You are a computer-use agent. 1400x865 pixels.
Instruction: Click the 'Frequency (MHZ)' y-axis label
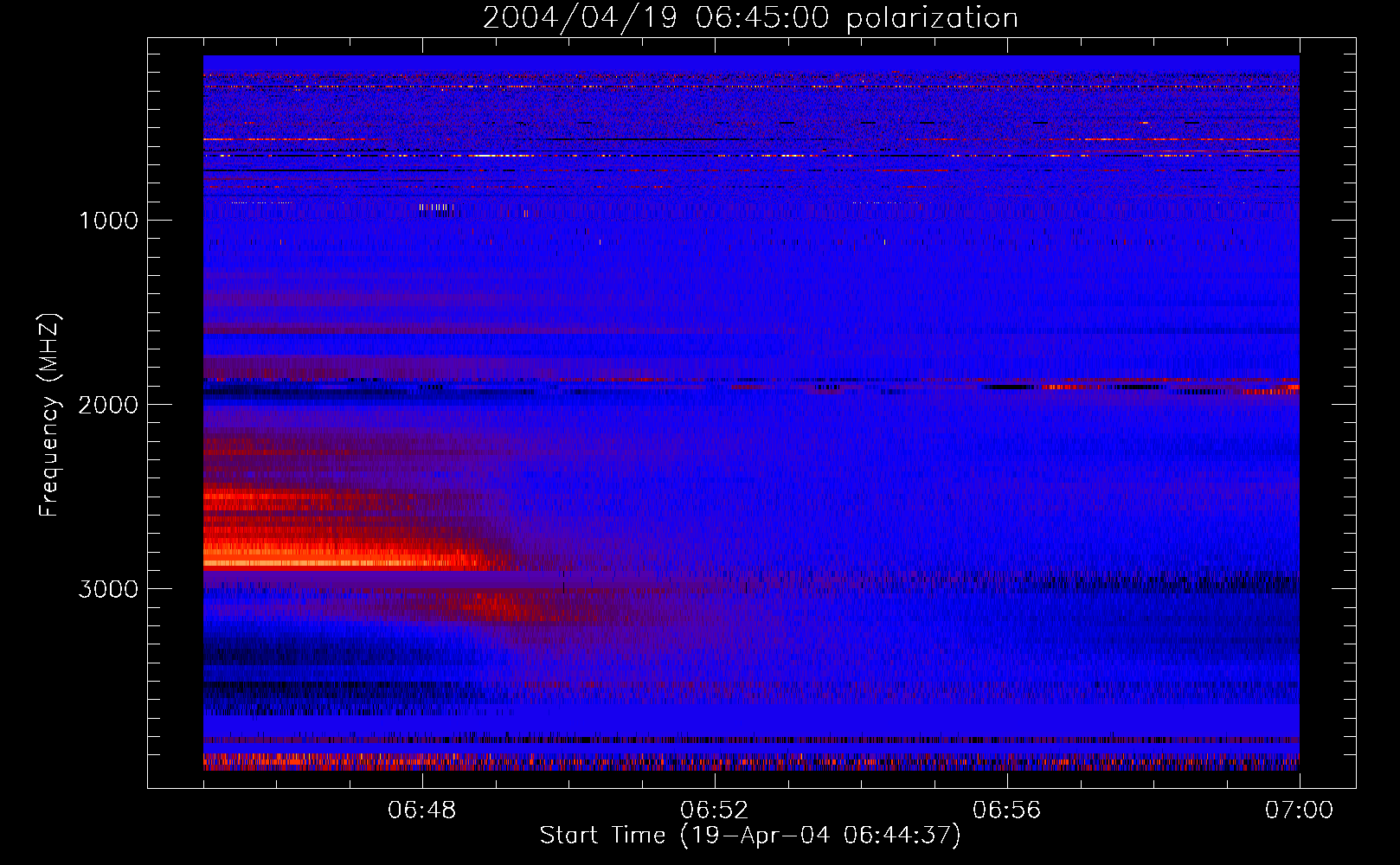(49, 415)
